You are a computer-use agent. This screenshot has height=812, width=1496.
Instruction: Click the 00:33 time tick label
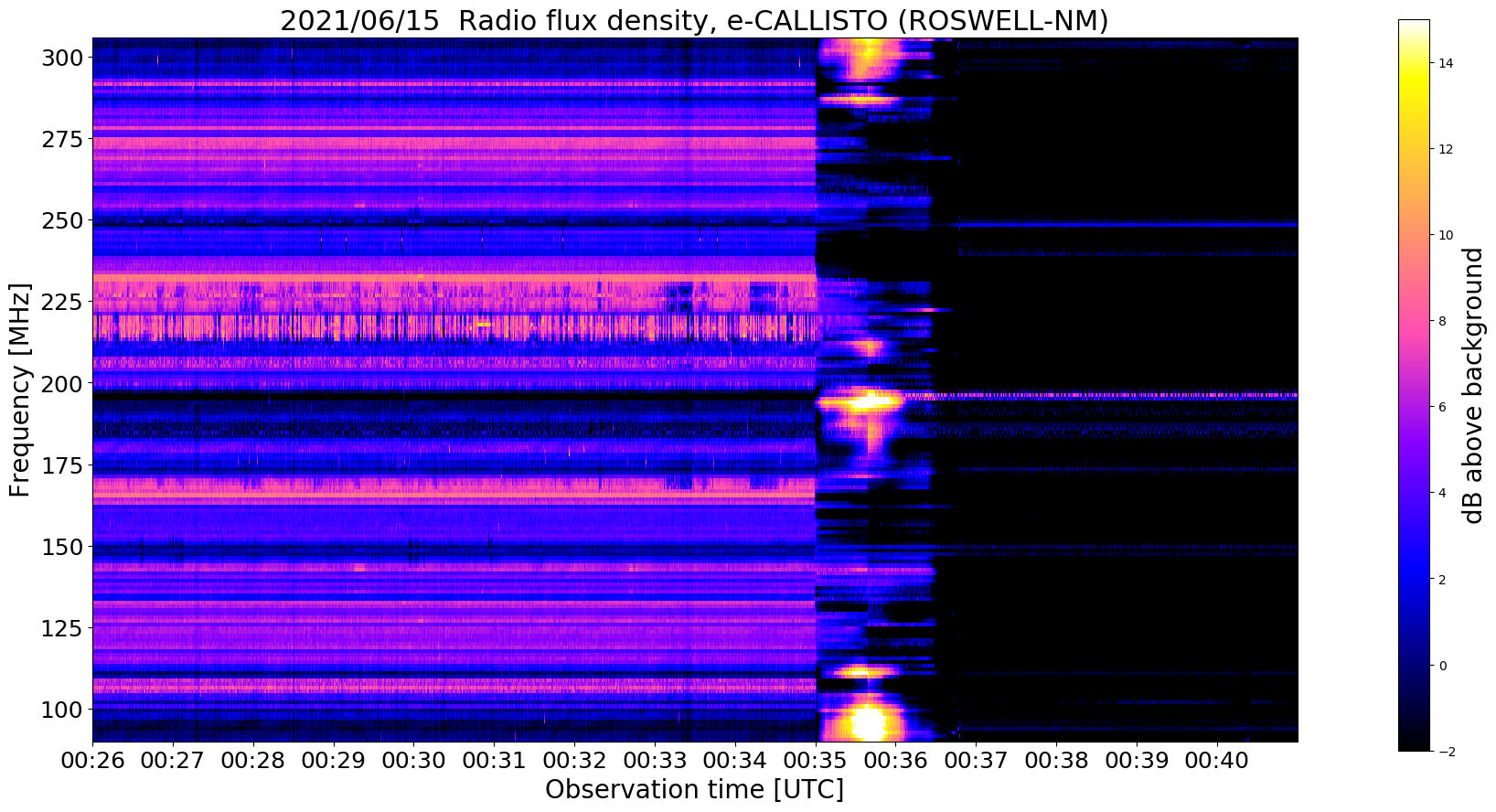click(655, 761)
